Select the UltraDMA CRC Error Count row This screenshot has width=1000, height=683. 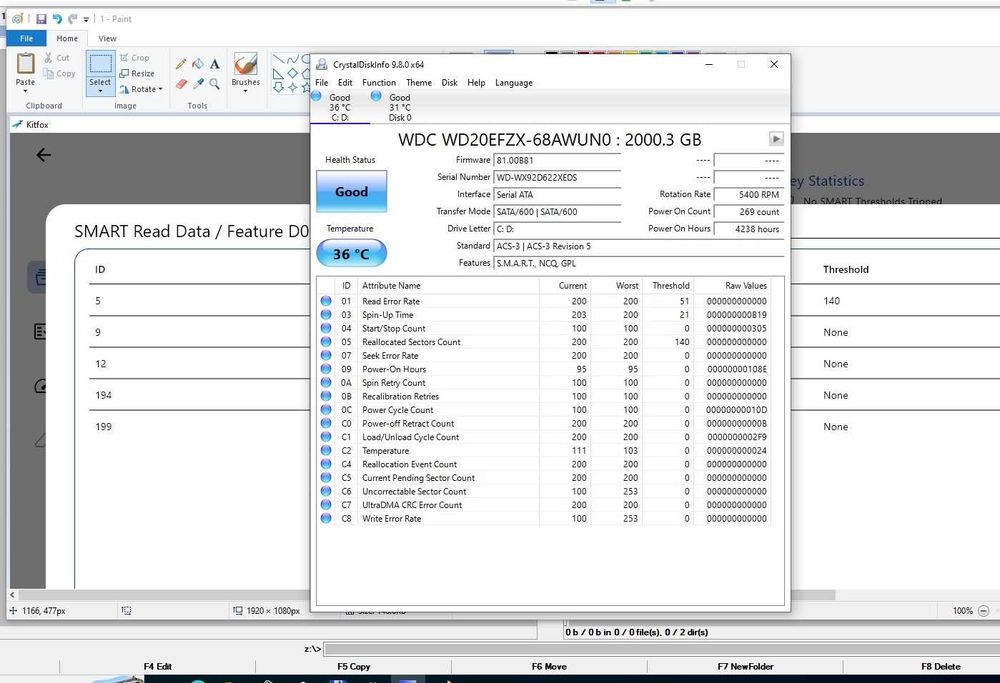point(544,505)
